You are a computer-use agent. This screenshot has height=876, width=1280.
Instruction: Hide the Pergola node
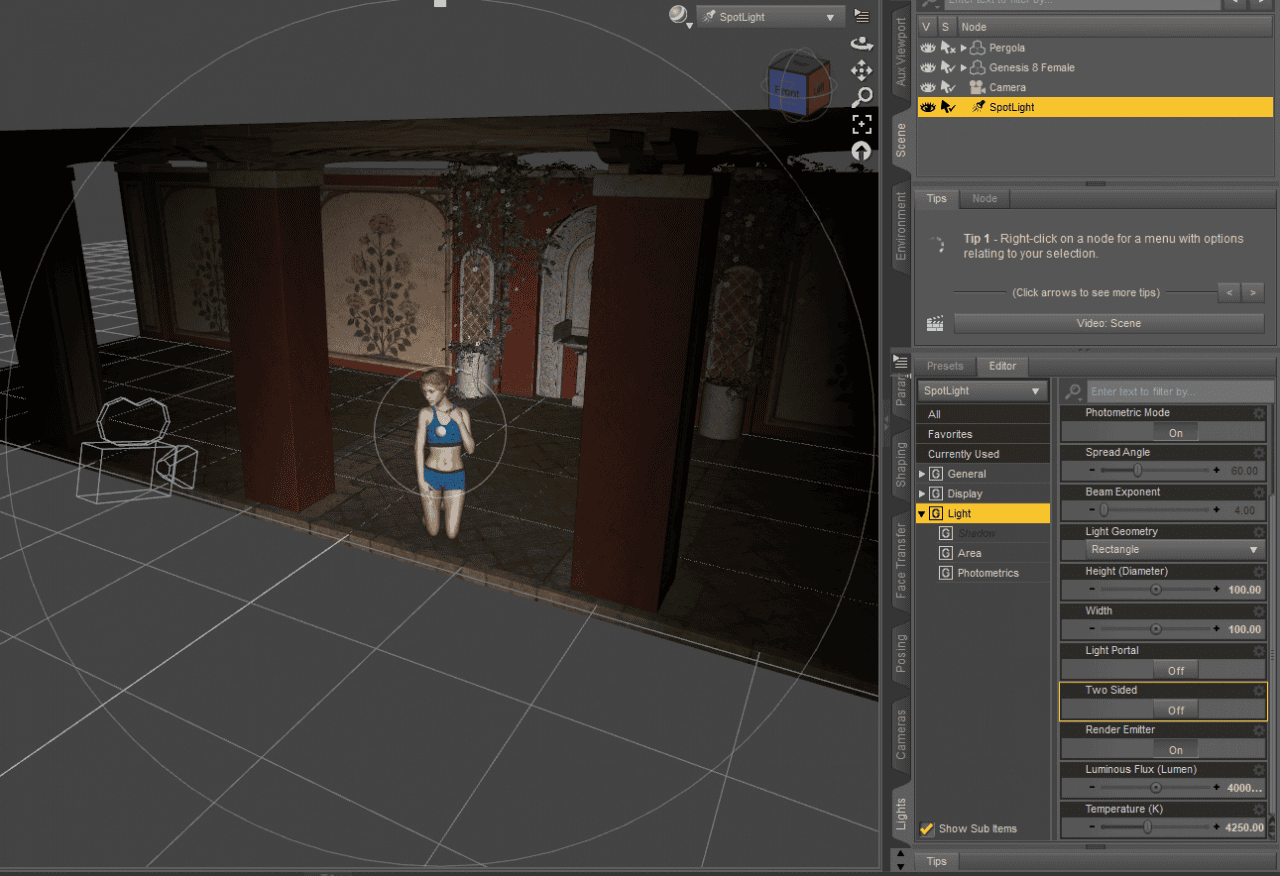point(926,47)
